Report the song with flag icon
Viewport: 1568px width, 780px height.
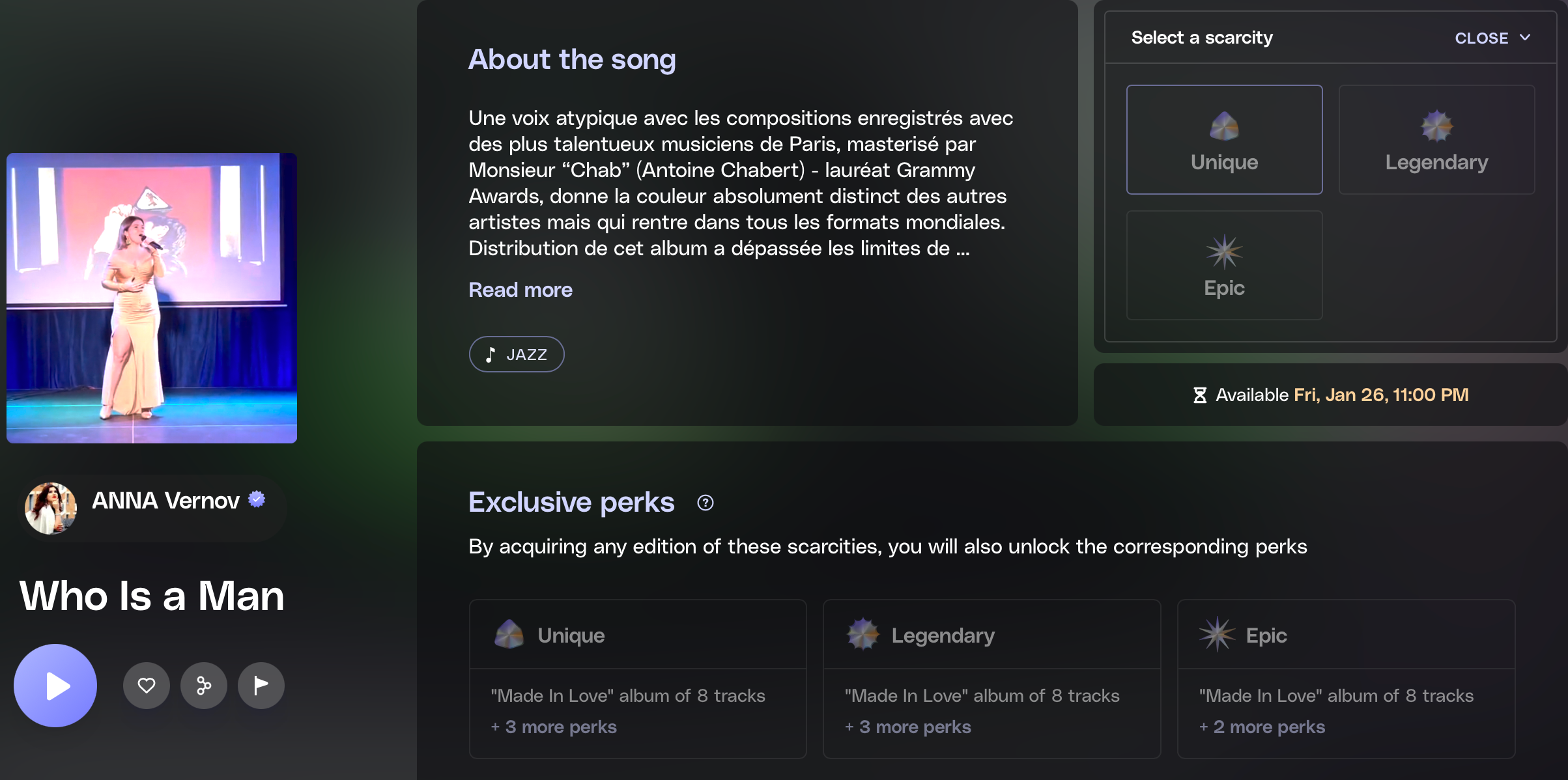[x=261, y=686]
